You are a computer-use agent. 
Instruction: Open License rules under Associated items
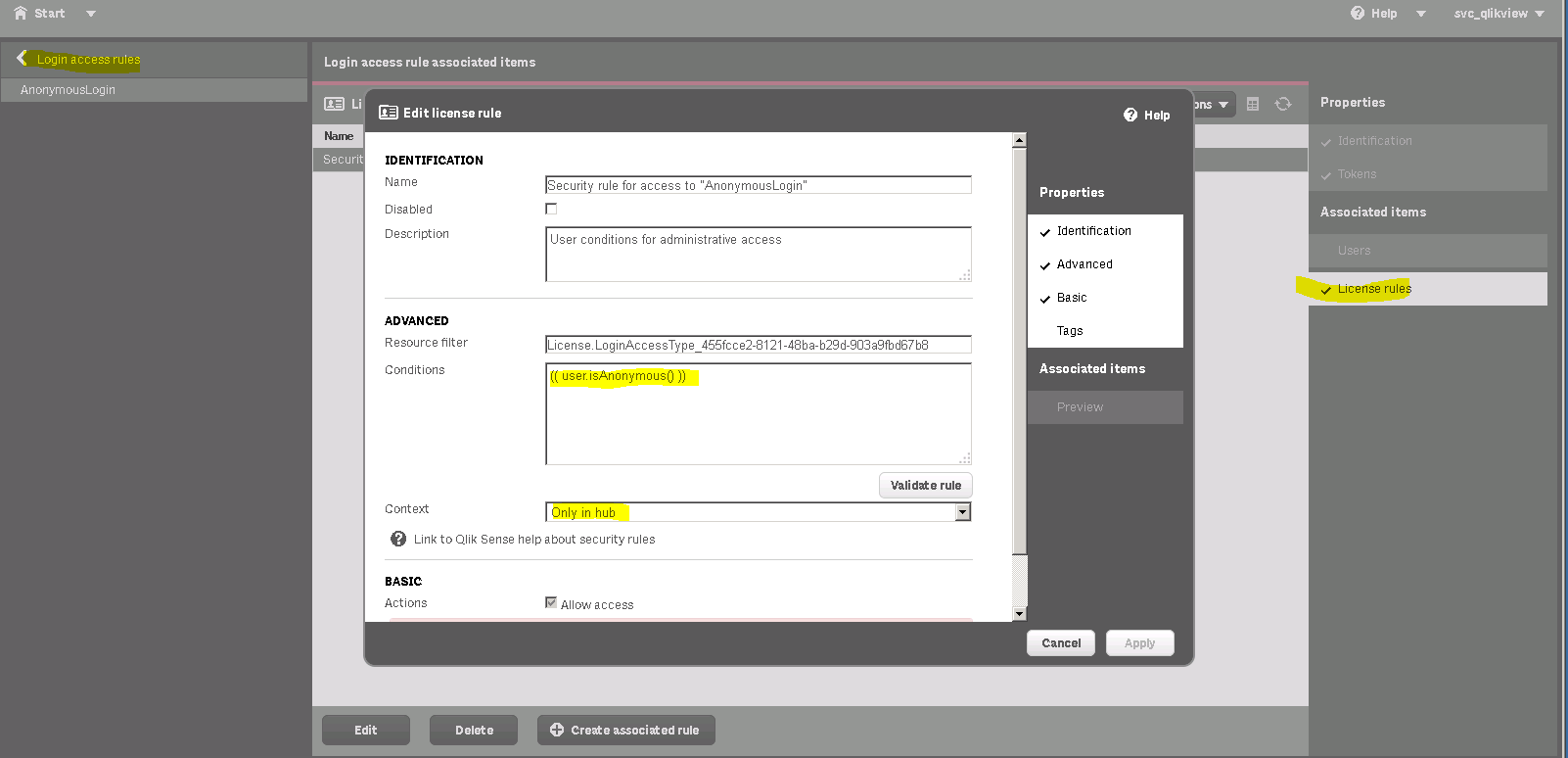[x=1428, y=289]
